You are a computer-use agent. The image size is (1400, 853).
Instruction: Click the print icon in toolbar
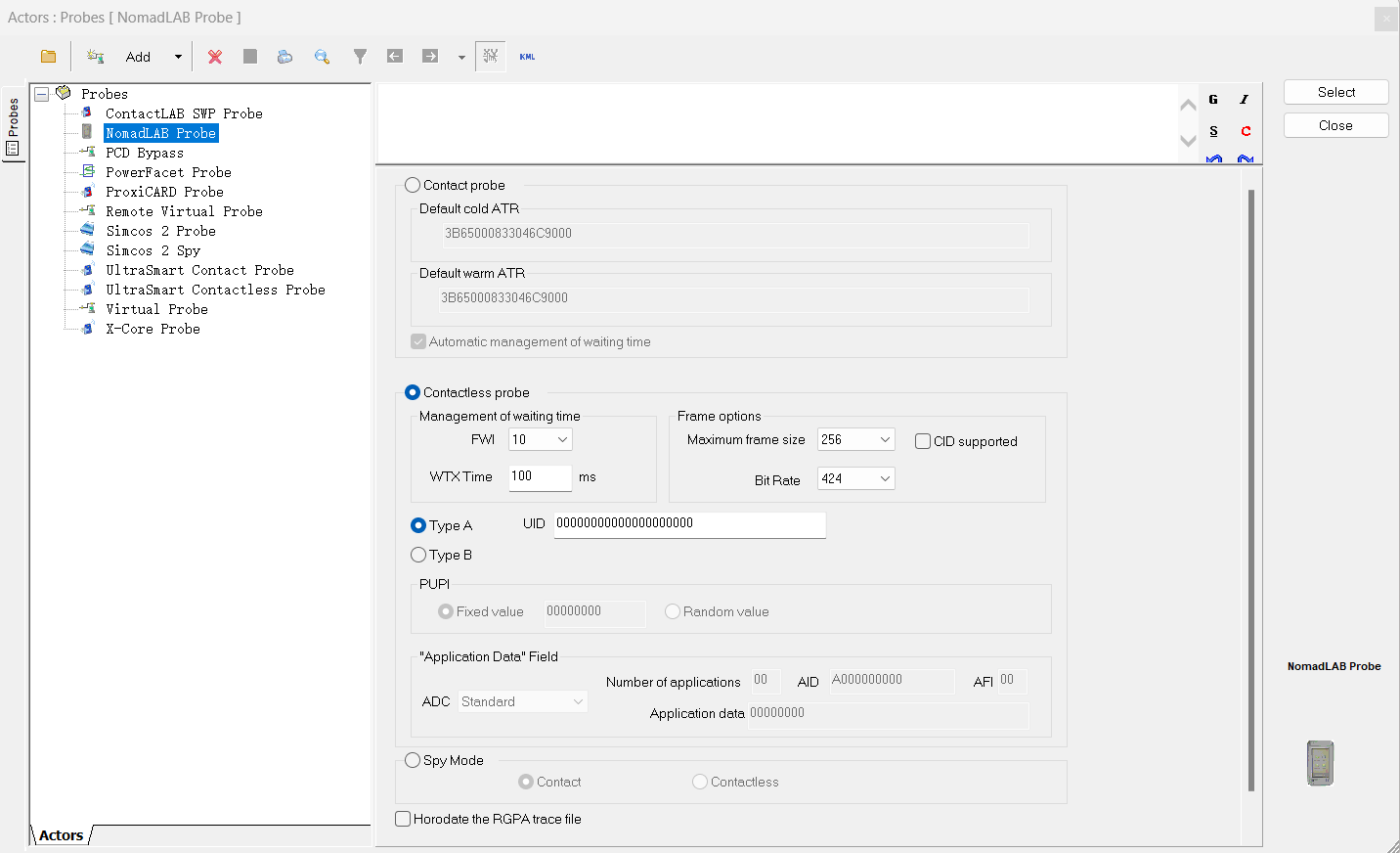(x=284, y=57)
